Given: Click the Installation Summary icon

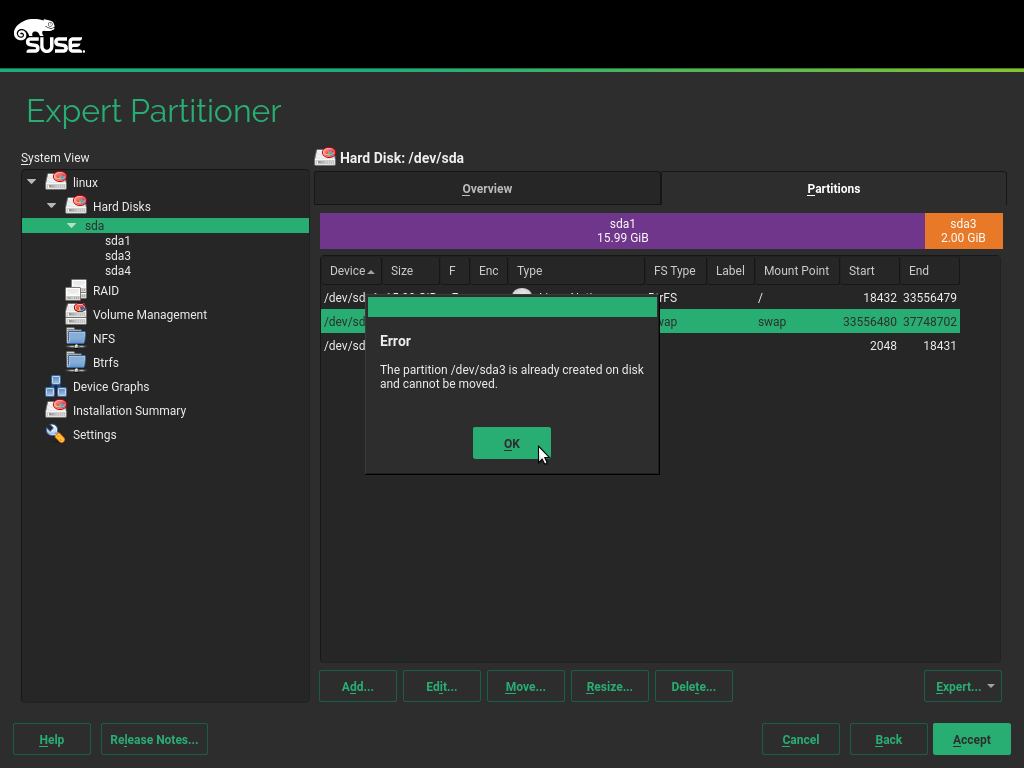Looking at the screenshot, I should coord(56,410).
